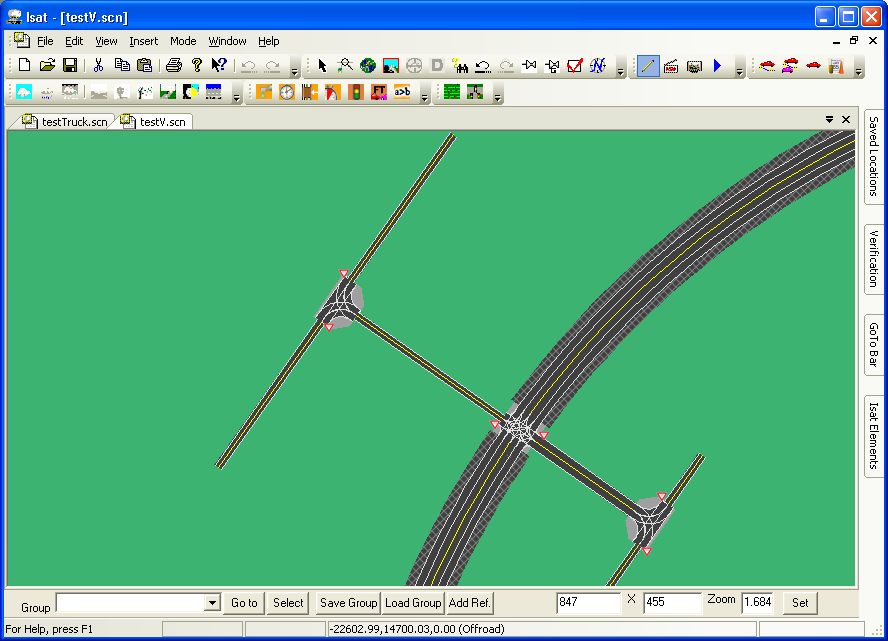Click the blue play arrow icon

coord(717,66)
